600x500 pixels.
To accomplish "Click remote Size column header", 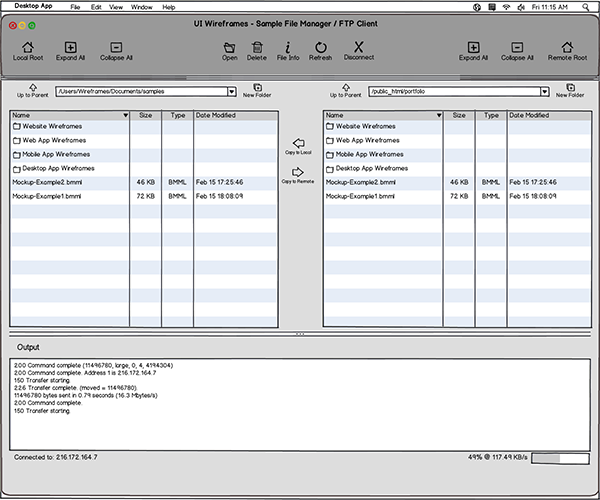I will [459, 115].
